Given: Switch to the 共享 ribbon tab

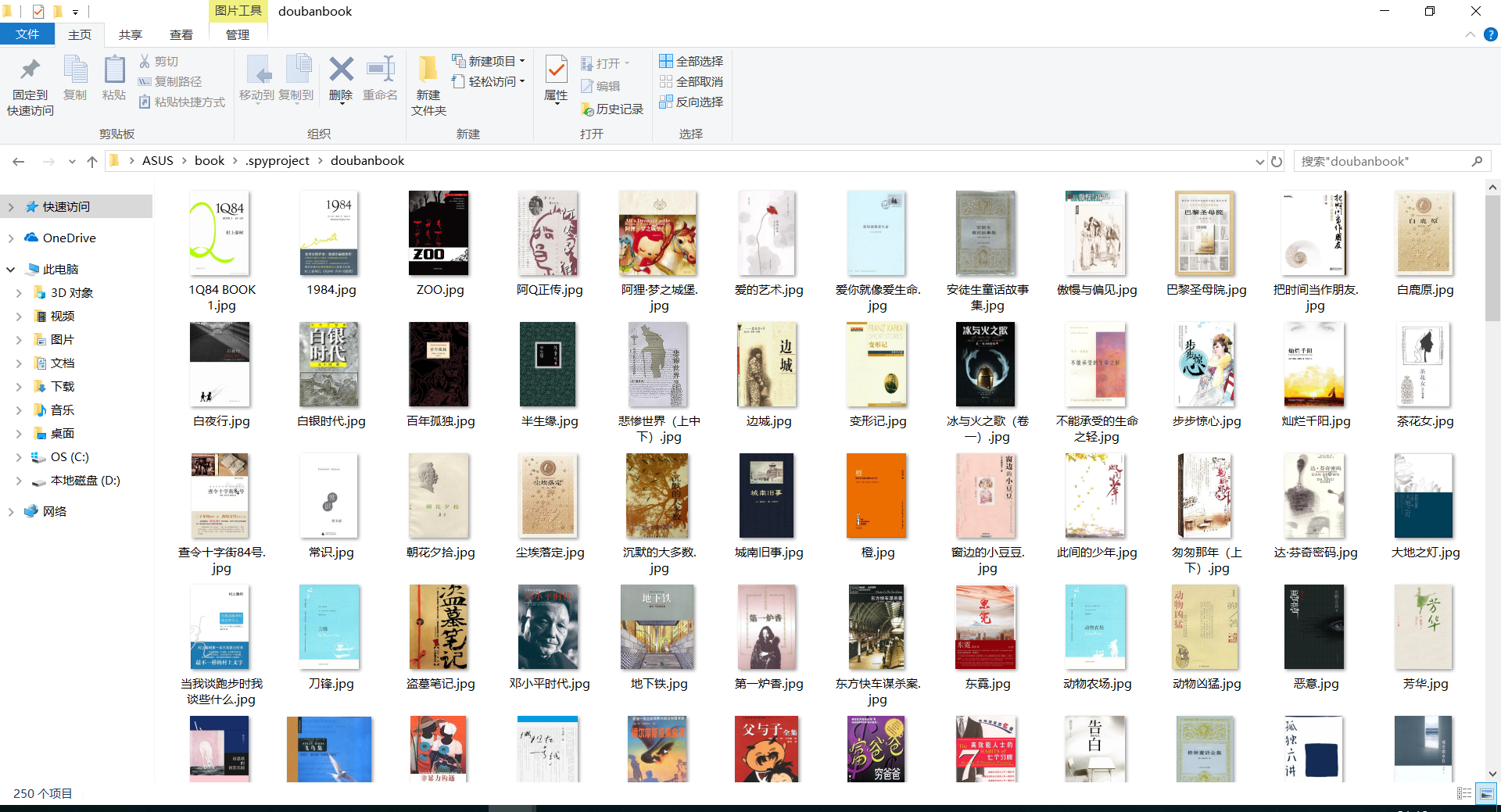Looking at the screenshot, I should 131,34.
